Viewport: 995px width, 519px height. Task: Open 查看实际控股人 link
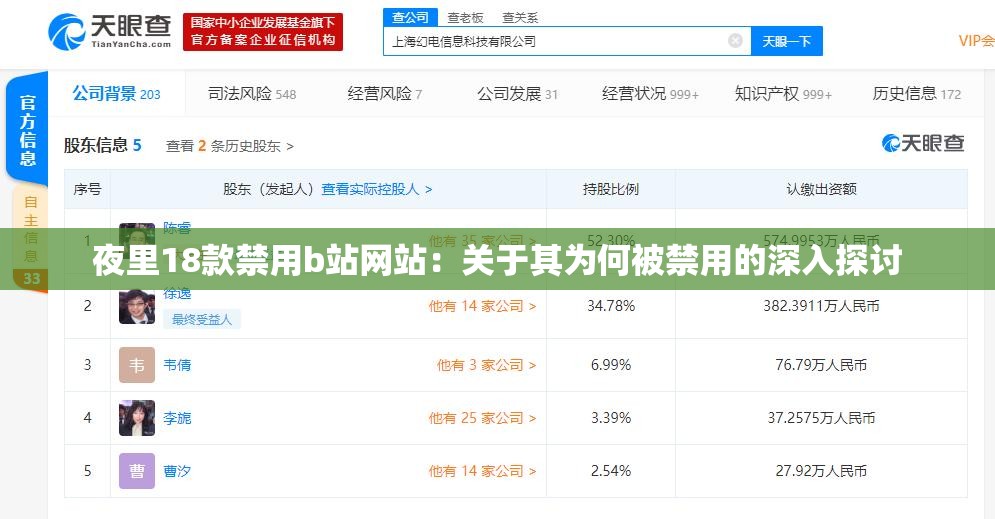pyautogui.click(x=377, y=189)
